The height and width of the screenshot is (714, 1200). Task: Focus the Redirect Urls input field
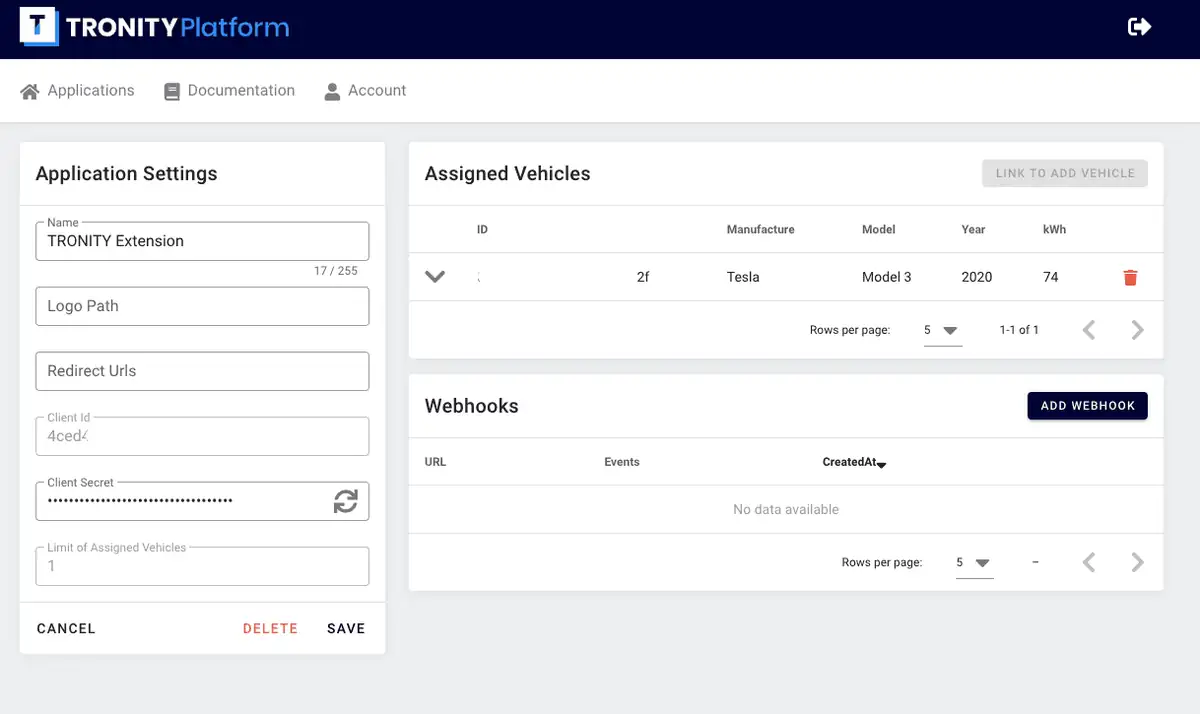202,371
